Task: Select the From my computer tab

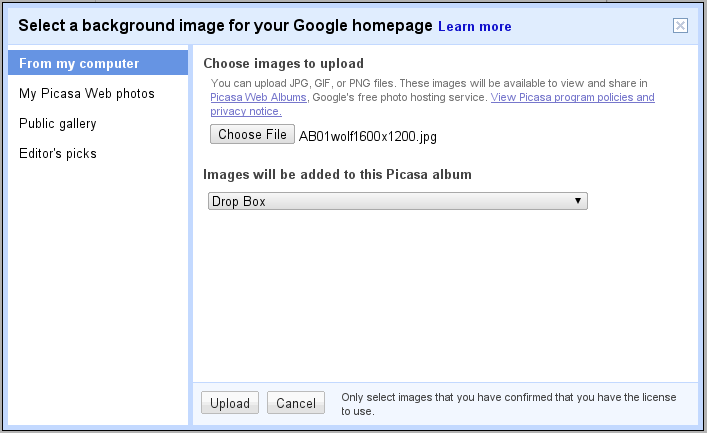Action: 98,63
